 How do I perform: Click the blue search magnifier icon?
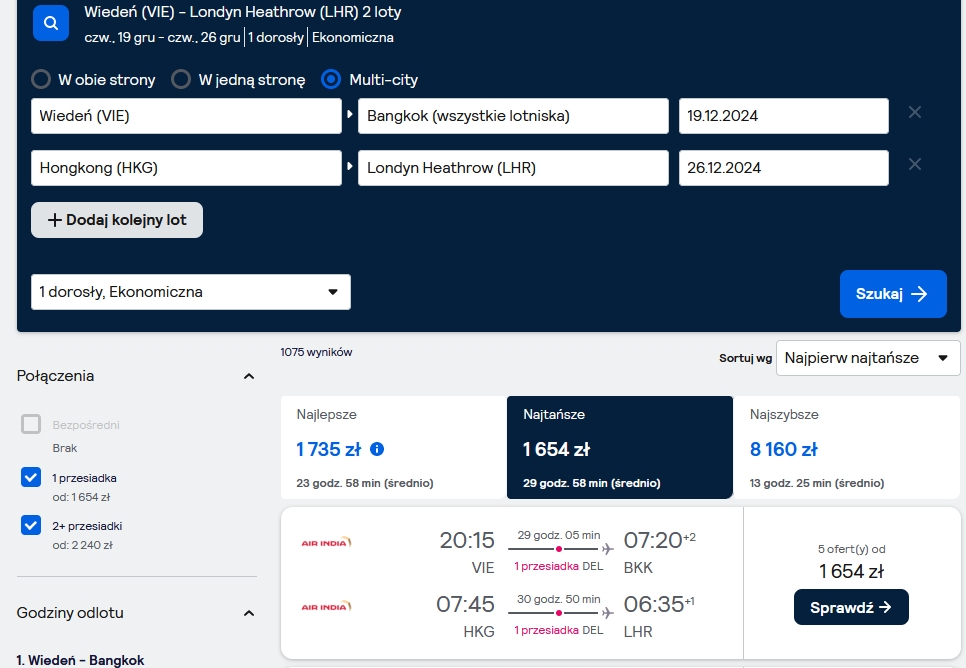pos(51,23)
